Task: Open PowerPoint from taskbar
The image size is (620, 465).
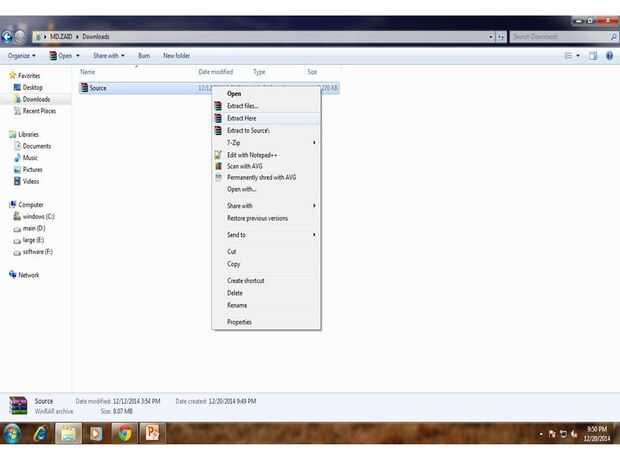Action: pos(152,433)
